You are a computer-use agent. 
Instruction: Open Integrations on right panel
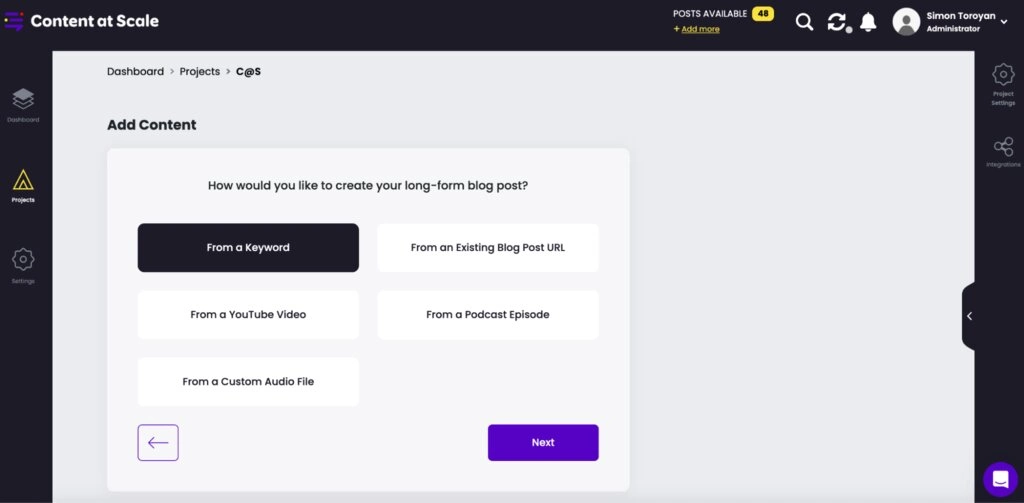(1003, 151)
